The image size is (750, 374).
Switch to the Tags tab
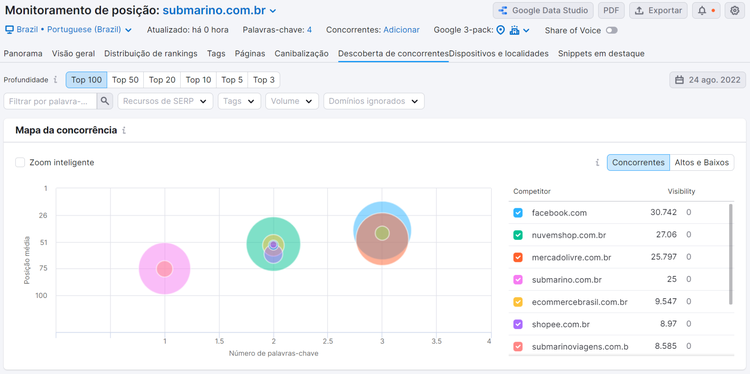(x=216, y=54)
